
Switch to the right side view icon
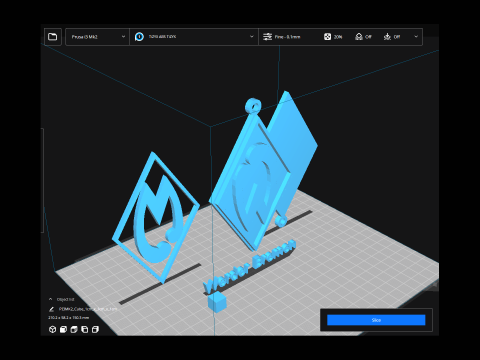click(95, 330)
